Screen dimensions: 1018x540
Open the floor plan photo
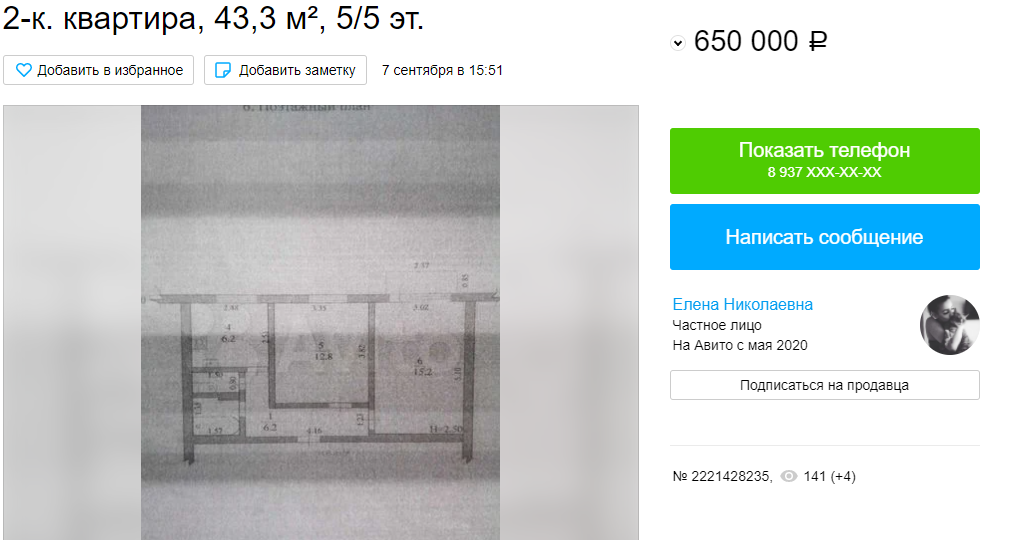(x=321, y=323)
